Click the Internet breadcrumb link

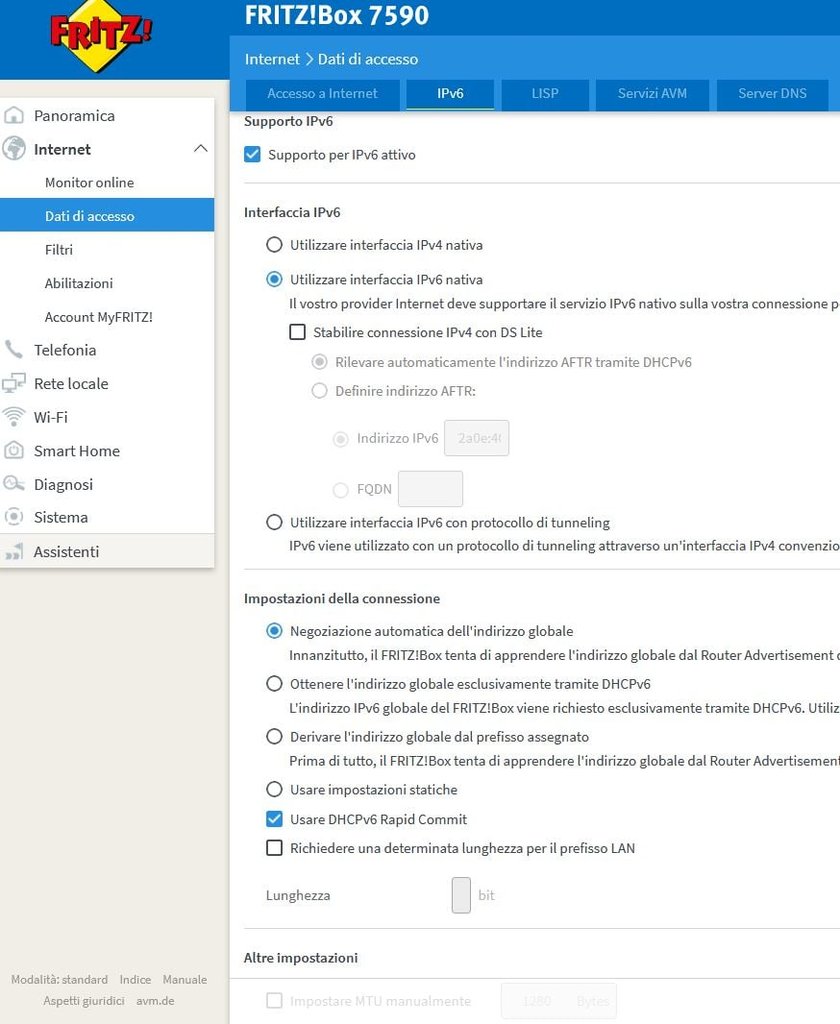click(x=272, y=59)
